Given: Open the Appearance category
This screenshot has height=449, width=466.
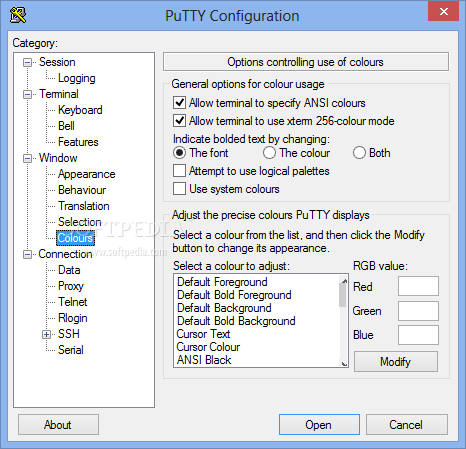Looking at the screenshot, I should 87,174.
